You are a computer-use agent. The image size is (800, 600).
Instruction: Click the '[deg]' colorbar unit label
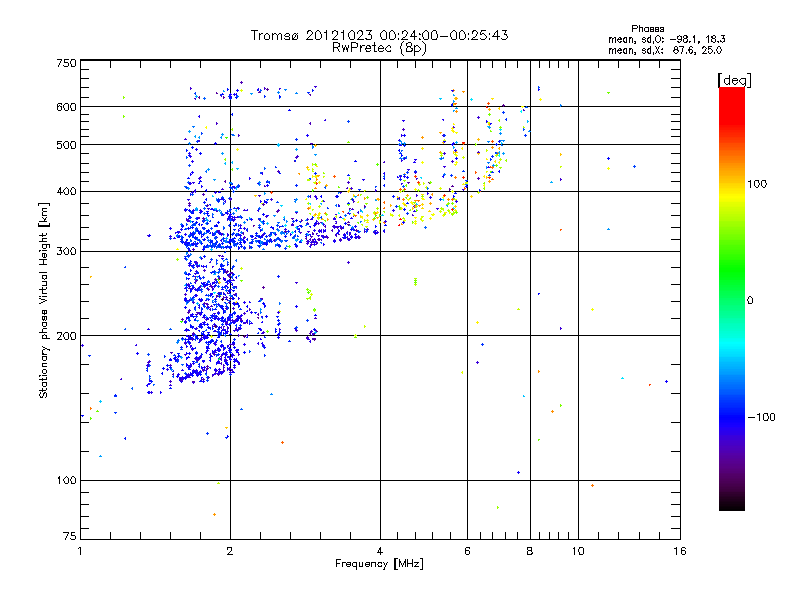[x=734, y=80]
